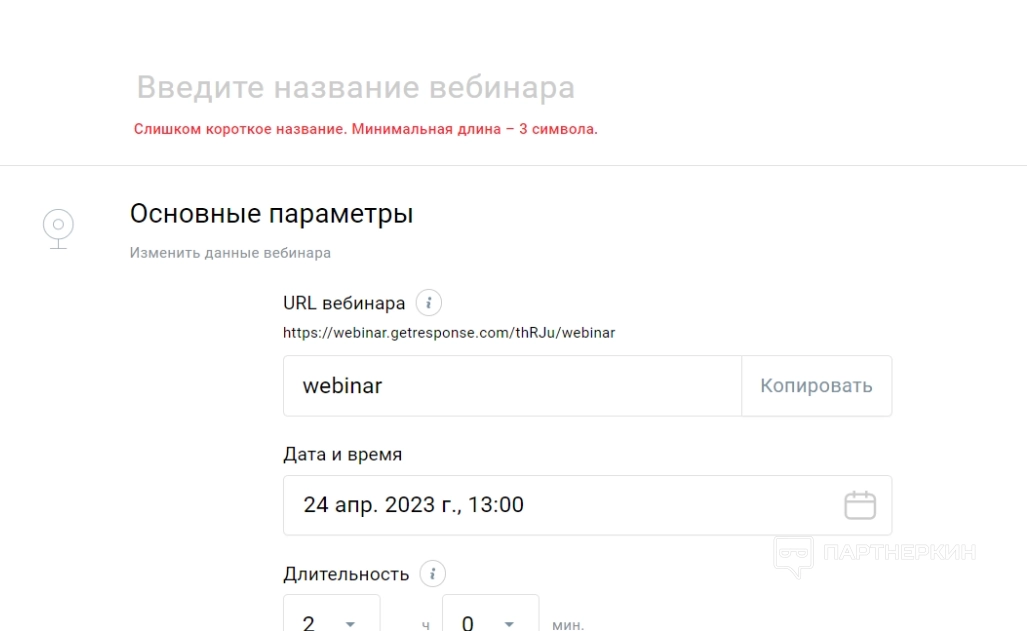Click the Дата и время label
The height and width of the screenshot is (631, 1027).
click(x=343, y=454)
